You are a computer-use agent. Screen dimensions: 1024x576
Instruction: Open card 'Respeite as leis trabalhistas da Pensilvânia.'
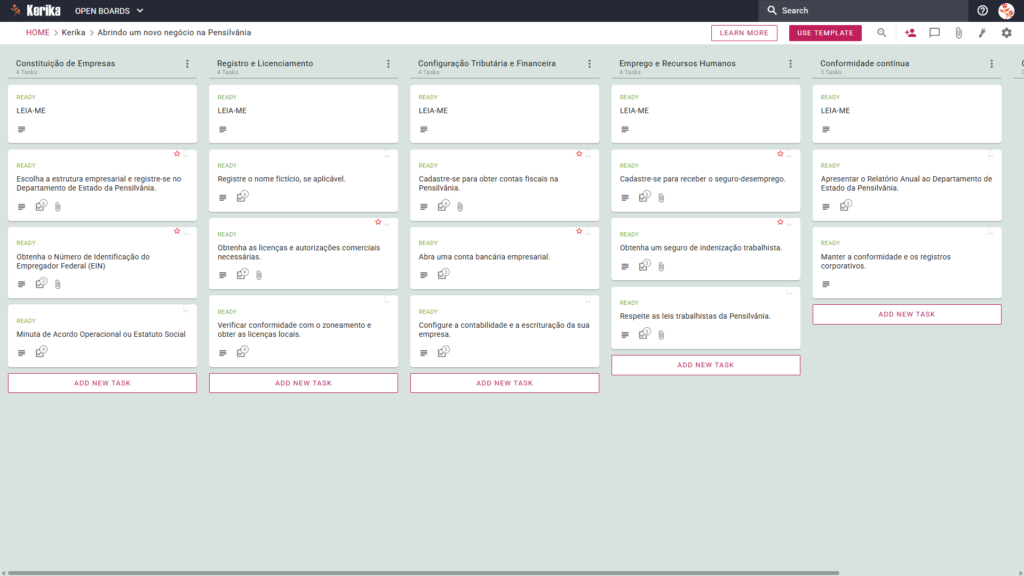pyautogui.click(x=706, y=318)
